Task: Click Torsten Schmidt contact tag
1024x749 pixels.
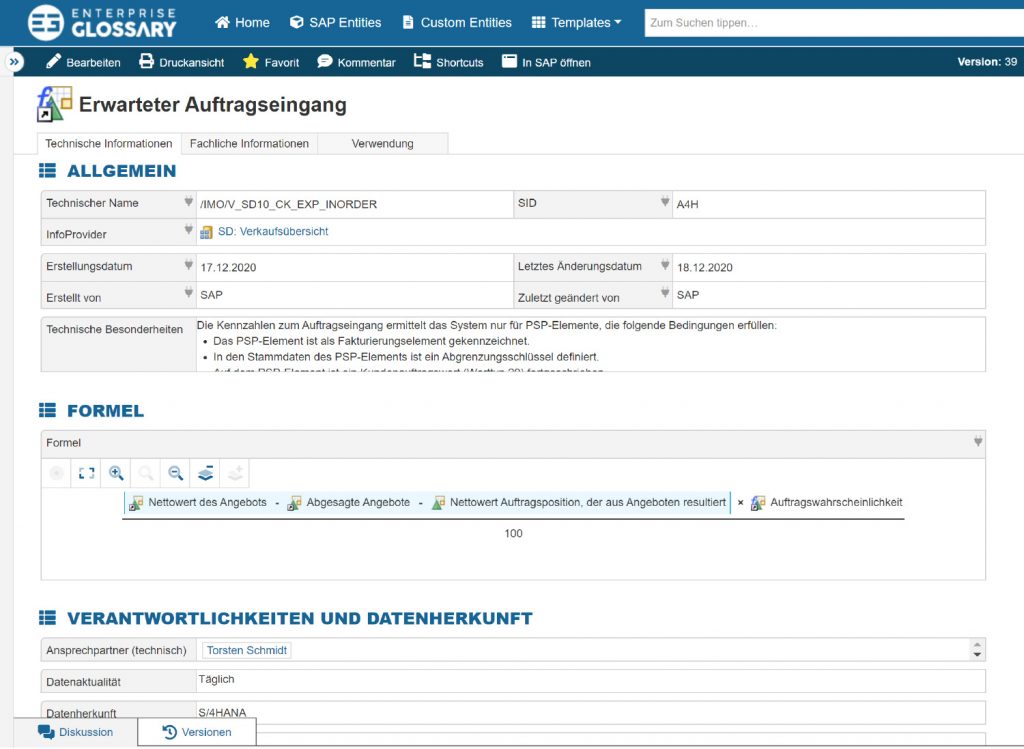Action: coord(246,650)
